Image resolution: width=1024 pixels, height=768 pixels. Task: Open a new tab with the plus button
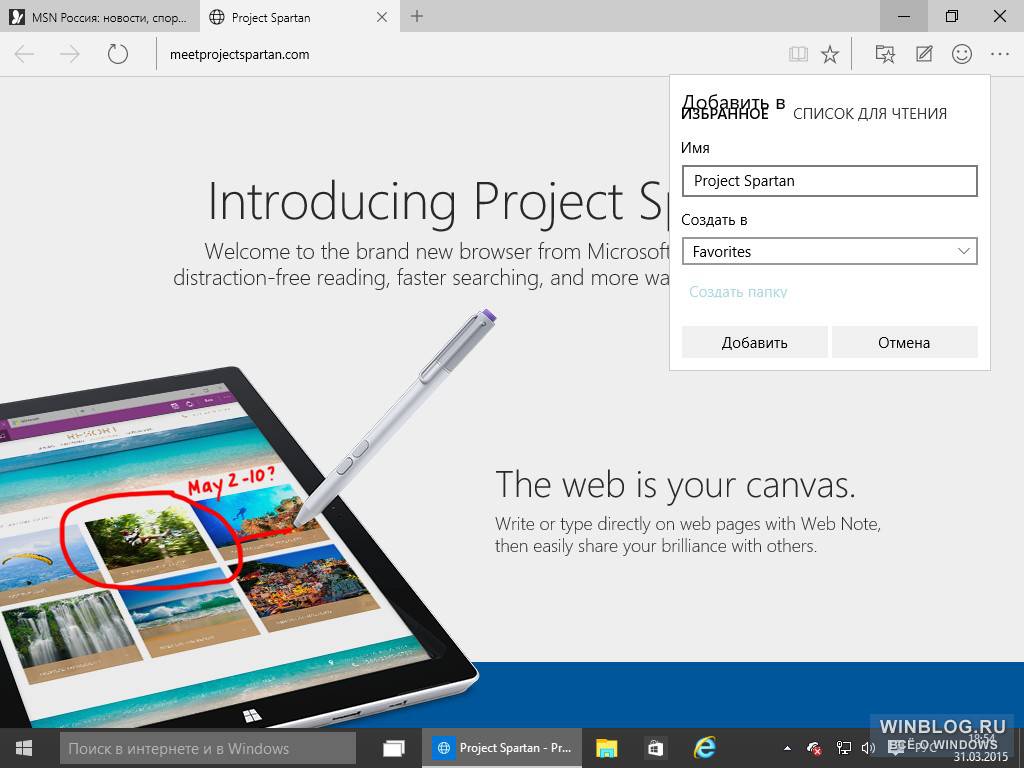point(417,17)
